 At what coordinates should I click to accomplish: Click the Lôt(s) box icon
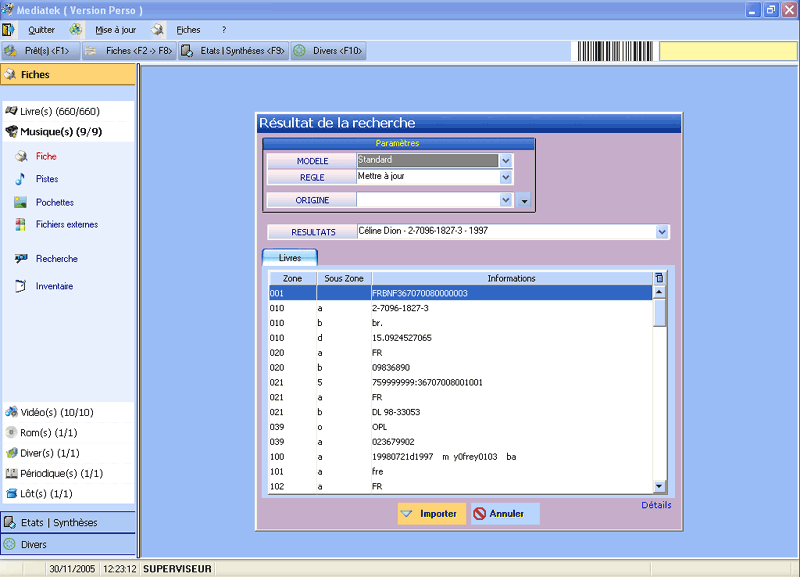click(x=11, y=493)
